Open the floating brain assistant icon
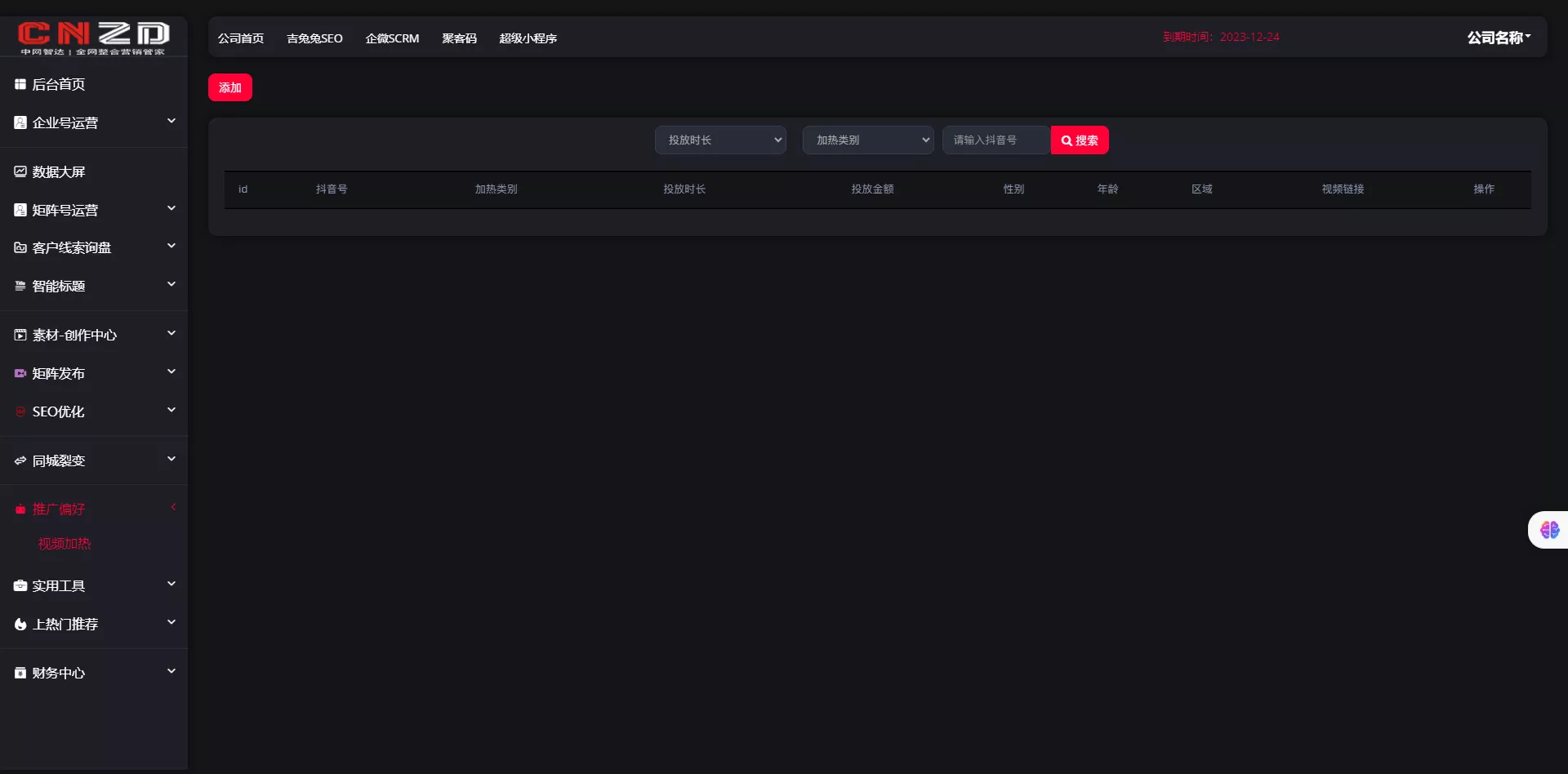 (1549, 530)
